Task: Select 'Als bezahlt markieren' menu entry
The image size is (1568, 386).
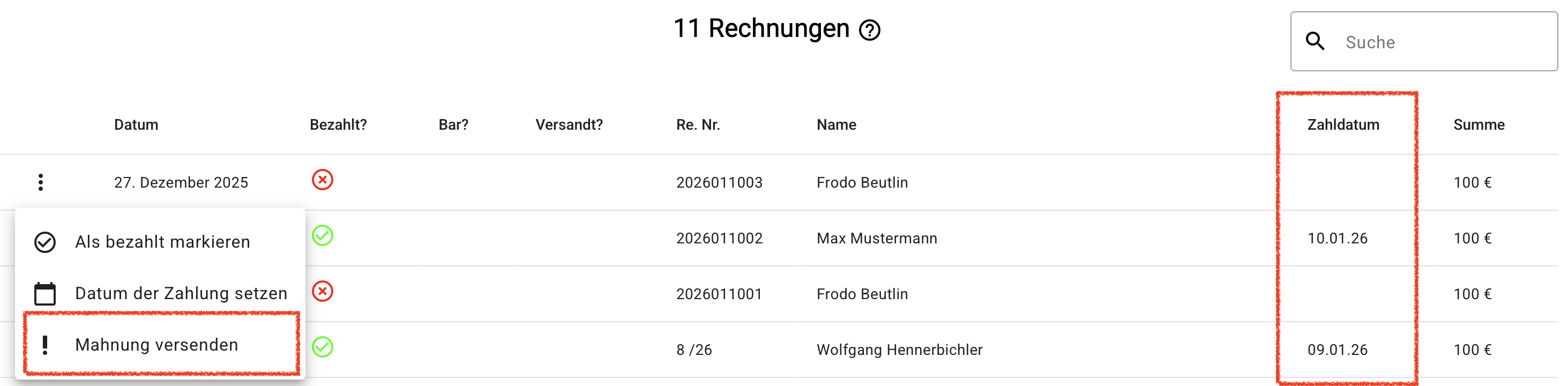Action: point(163,243)
